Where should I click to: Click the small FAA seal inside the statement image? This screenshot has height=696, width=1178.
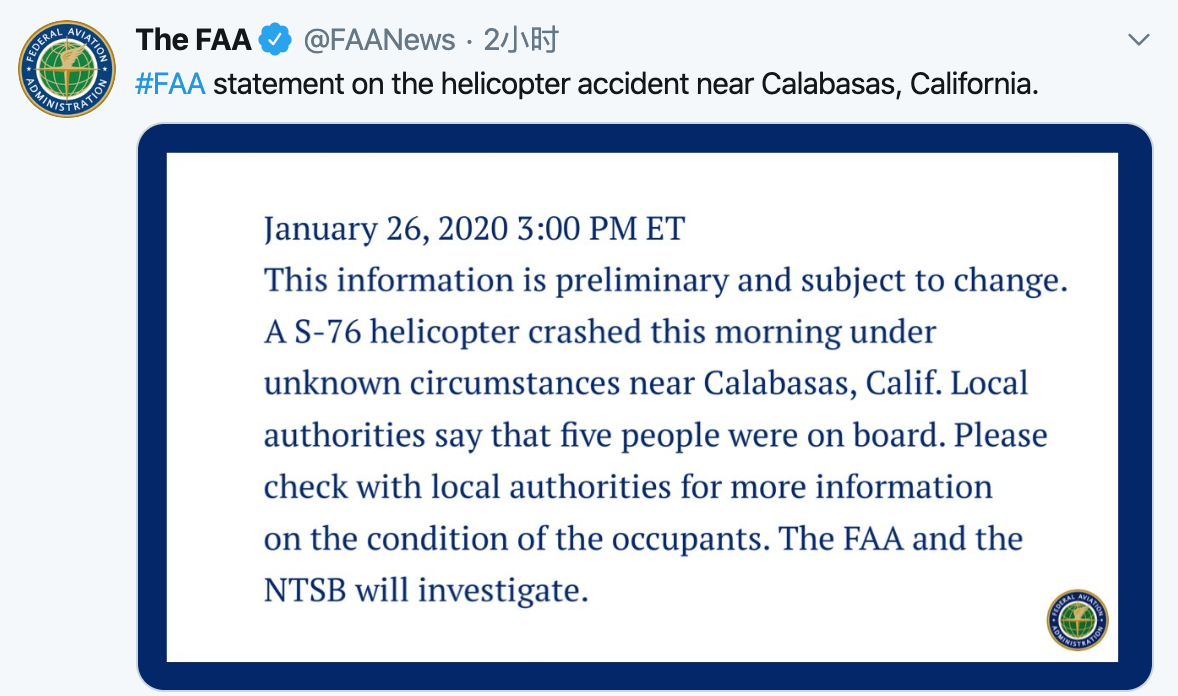[1077, 619]
